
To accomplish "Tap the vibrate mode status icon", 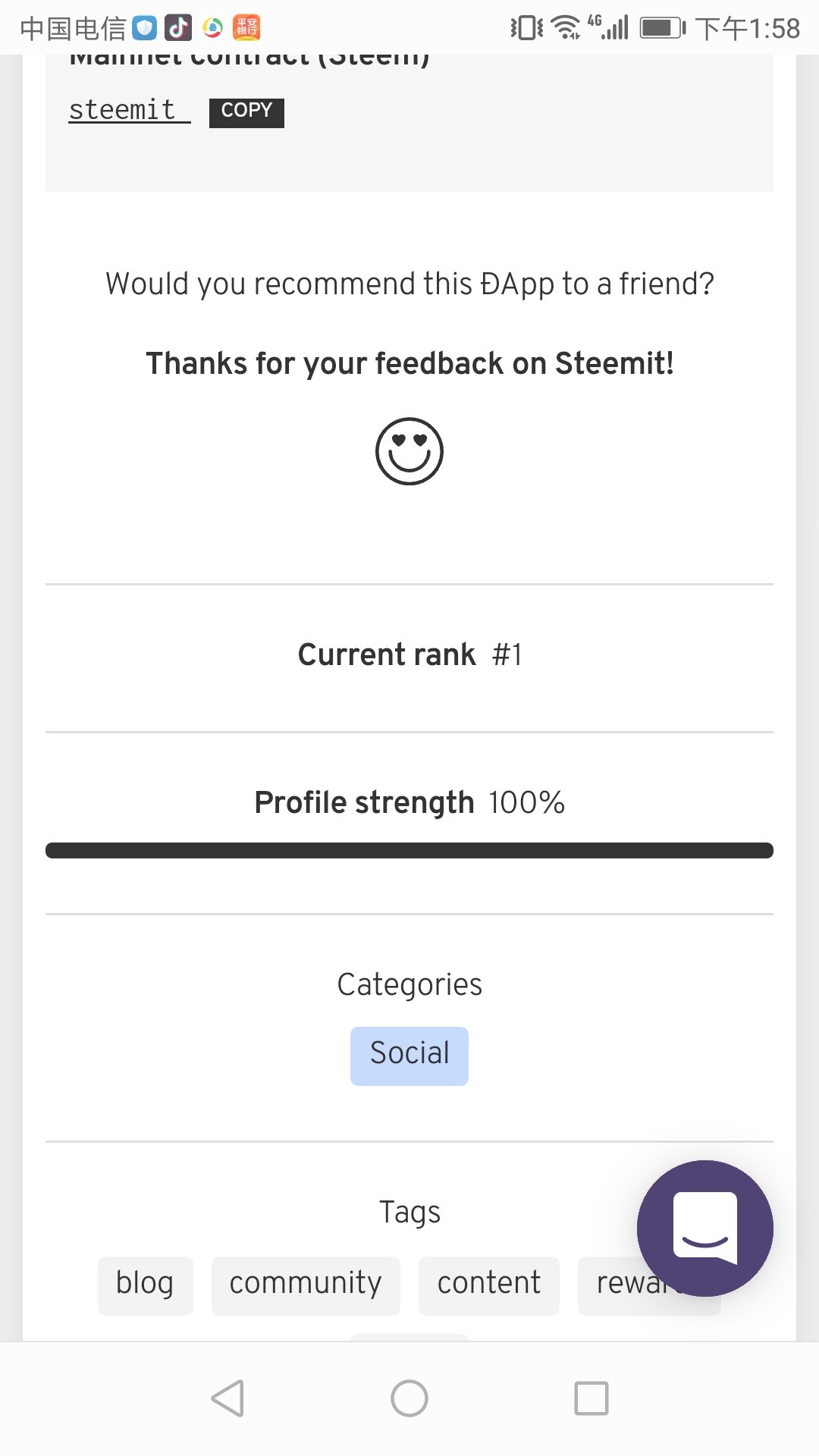I will click(526, 28).
